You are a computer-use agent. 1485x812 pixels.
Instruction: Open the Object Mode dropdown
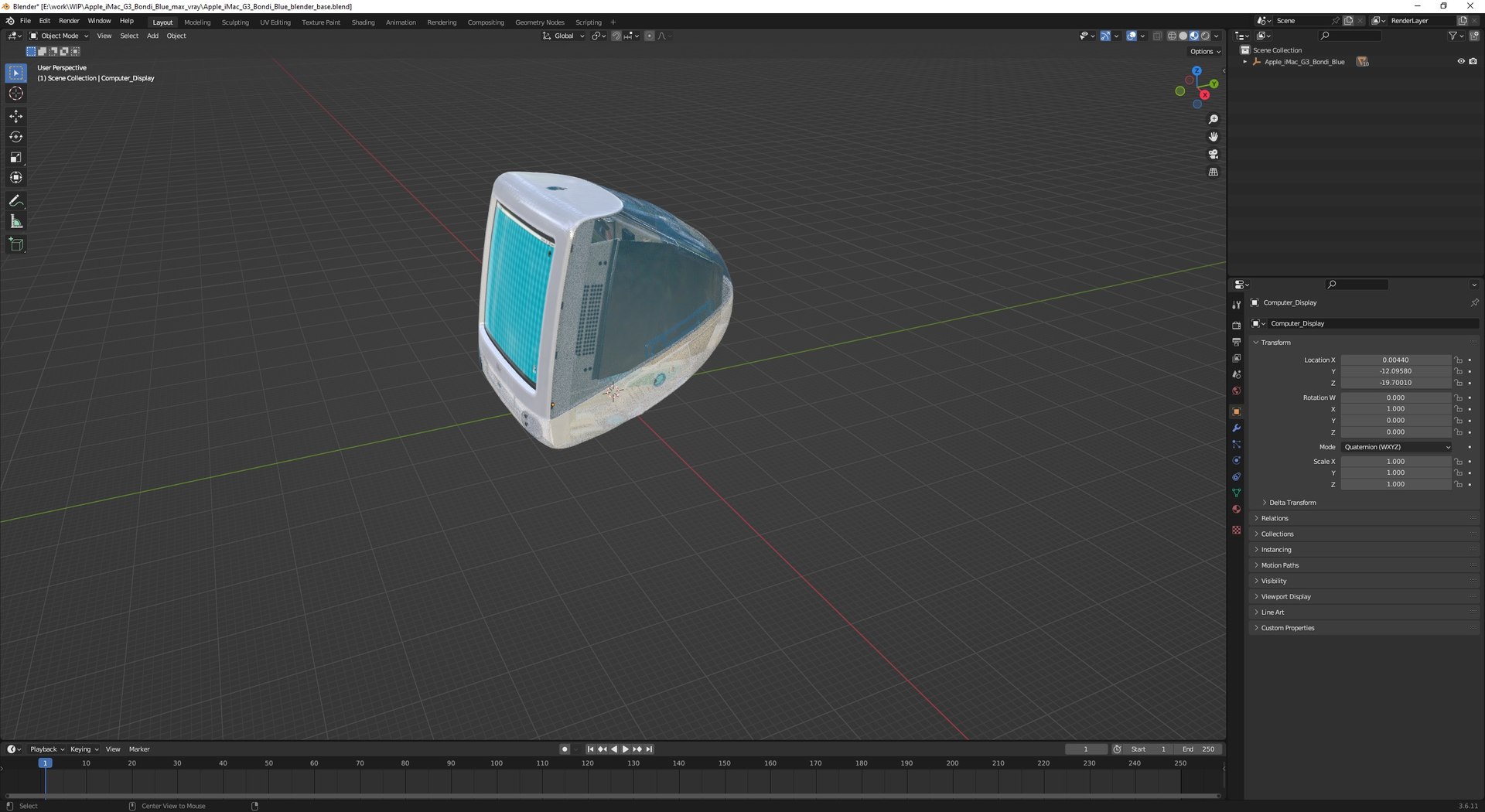point(59,36)
